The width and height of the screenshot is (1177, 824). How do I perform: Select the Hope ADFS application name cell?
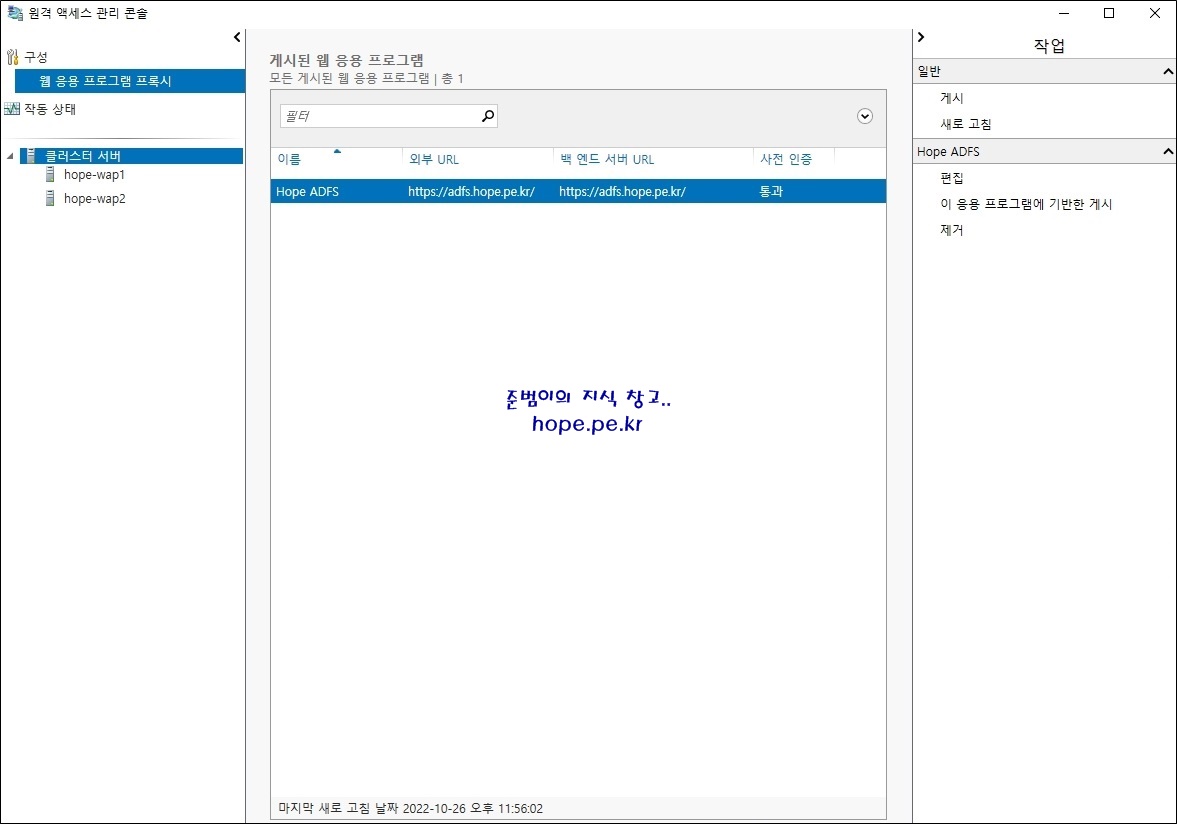[307, 191]
